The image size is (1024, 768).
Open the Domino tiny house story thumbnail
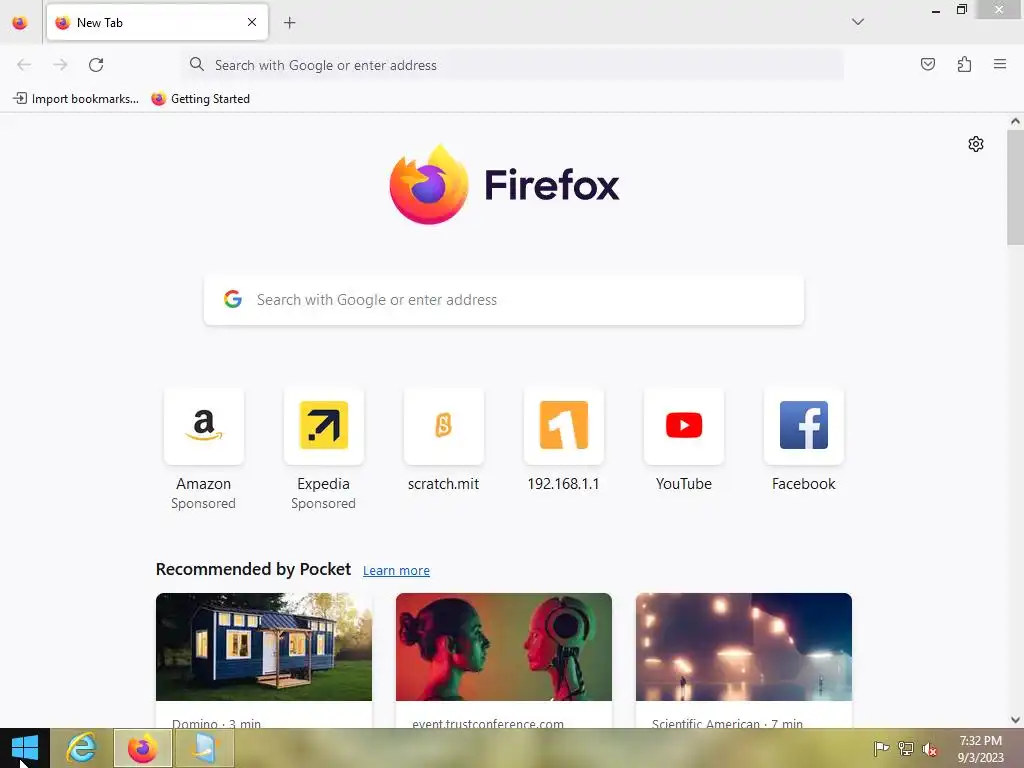264,647
